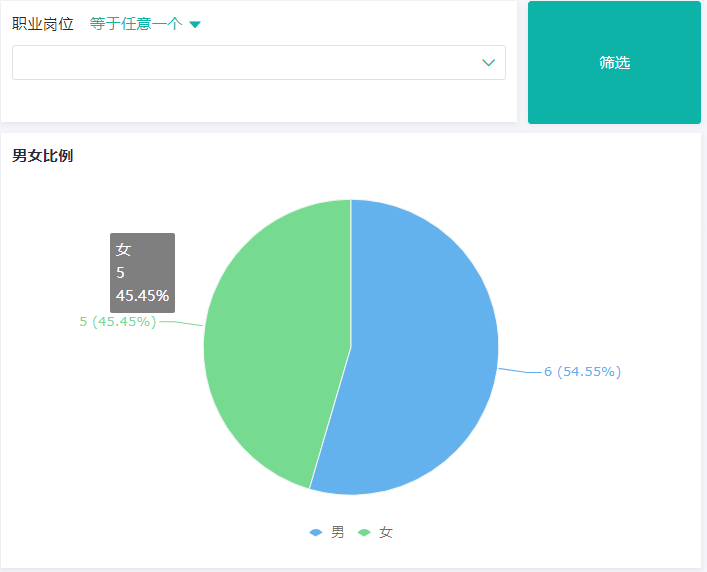
Task: Toggle the green 女 legend marker
Action: click(364, 533)
